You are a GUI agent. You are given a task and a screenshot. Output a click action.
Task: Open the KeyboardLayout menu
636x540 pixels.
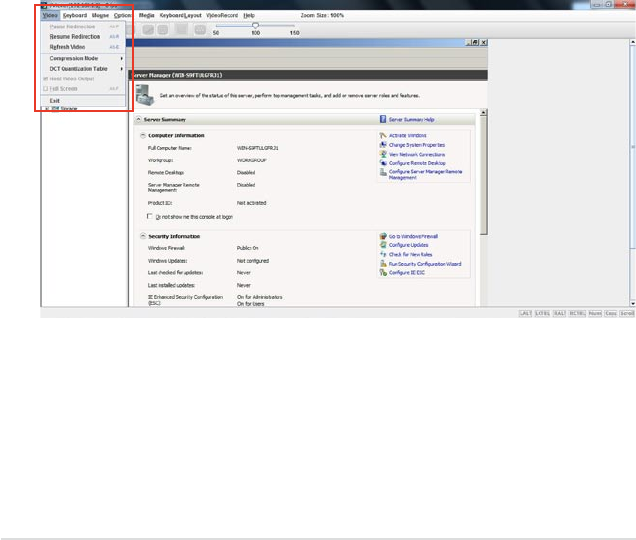coord(180,15)
